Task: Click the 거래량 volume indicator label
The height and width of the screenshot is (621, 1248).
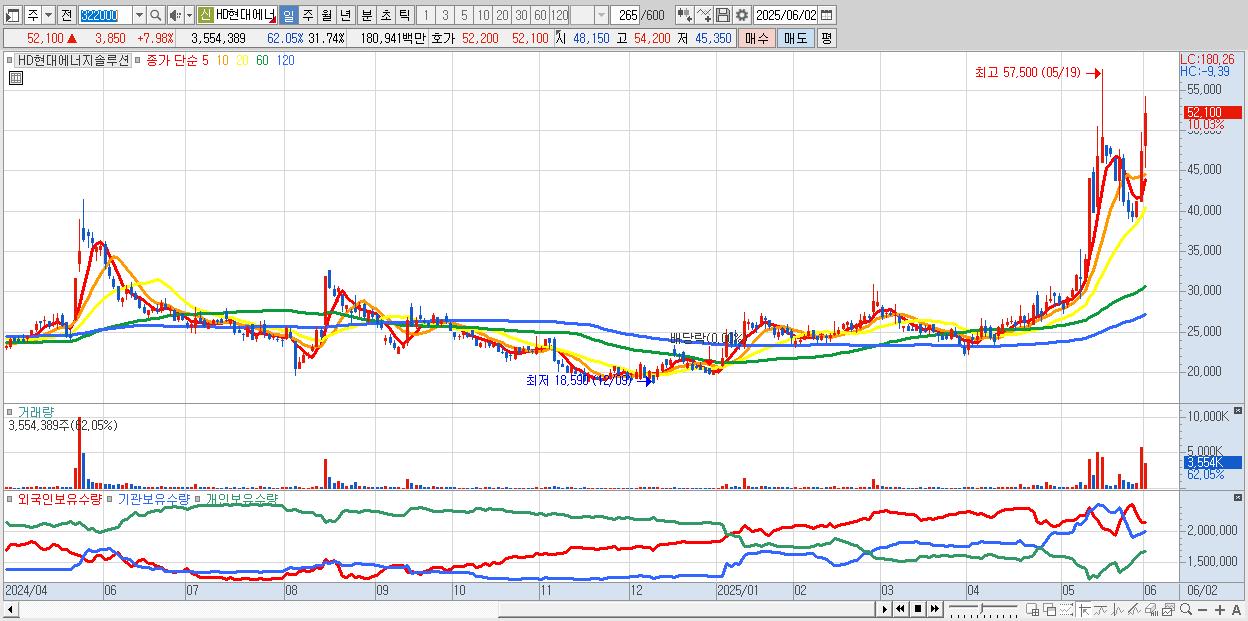Action: [35, 411]
